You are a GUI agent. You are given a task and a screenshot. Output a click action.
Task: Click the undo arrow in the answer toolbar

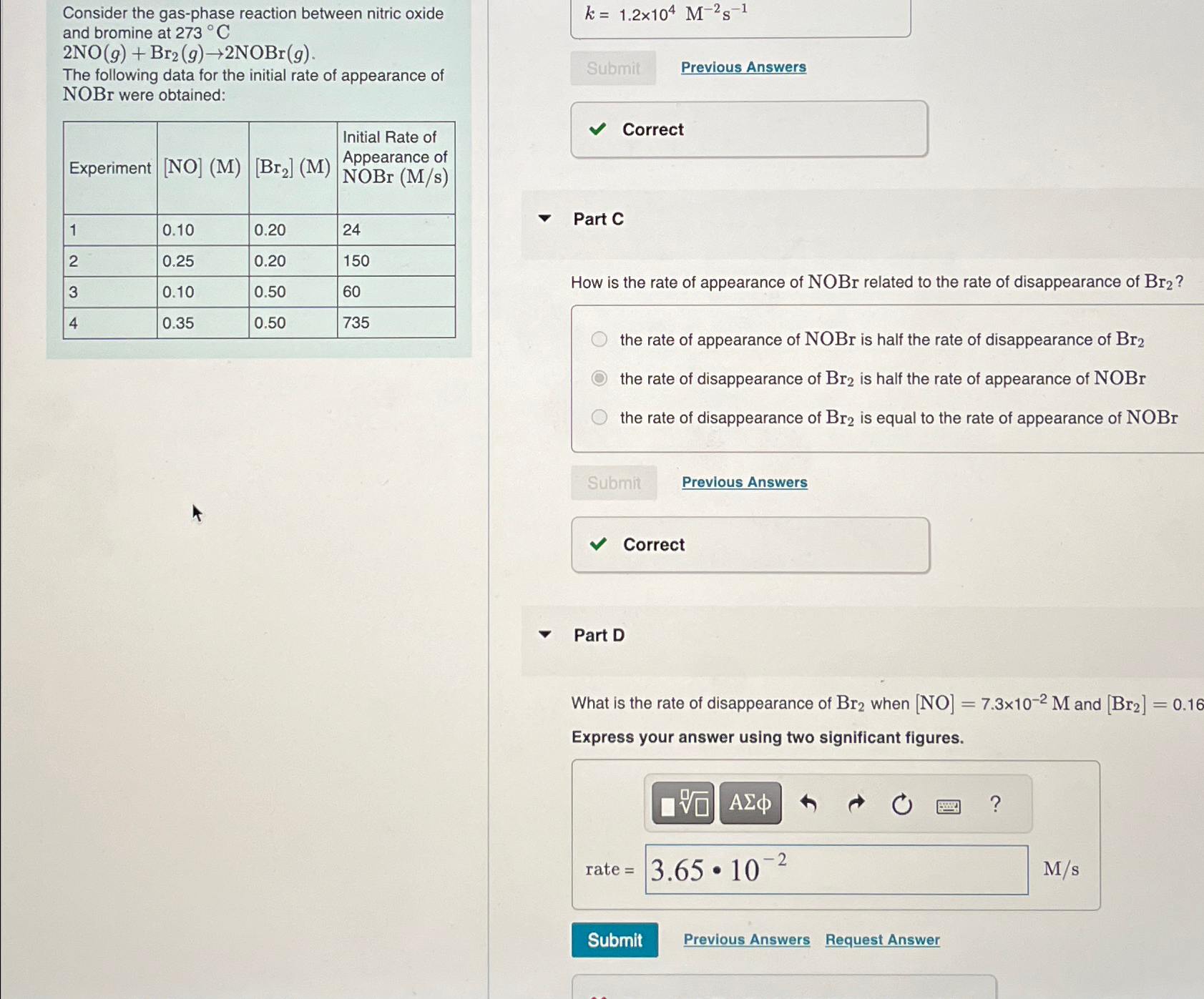point(809,804)
